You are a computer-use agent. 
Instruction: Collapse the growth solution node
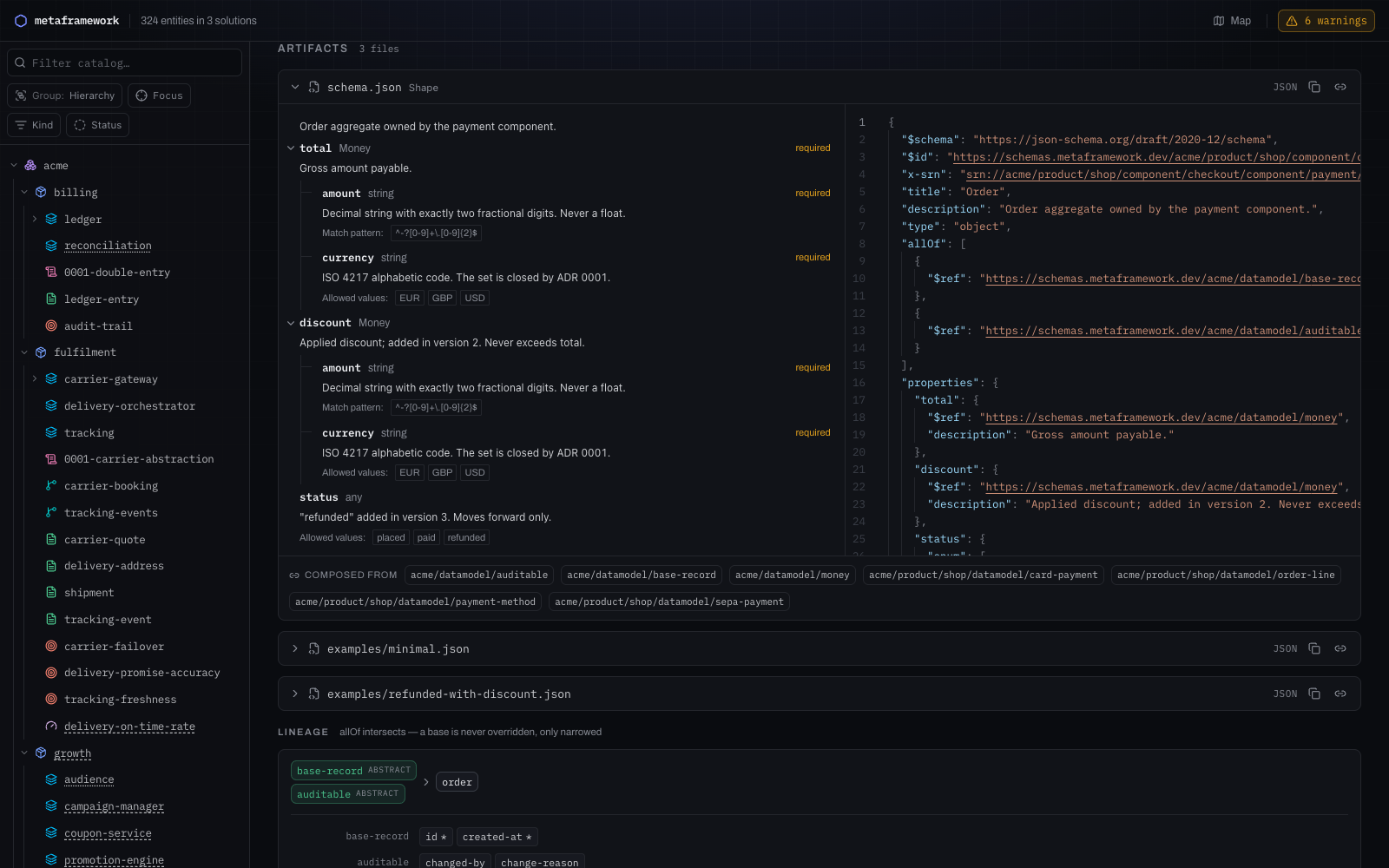pyautogui.click(x=24, y=753)
